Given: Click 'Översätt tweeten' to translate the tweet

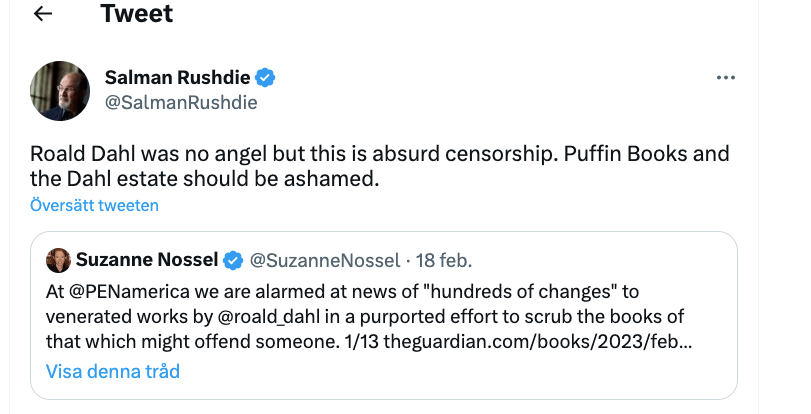Looking at the screenshot, I should click(94, 206).
